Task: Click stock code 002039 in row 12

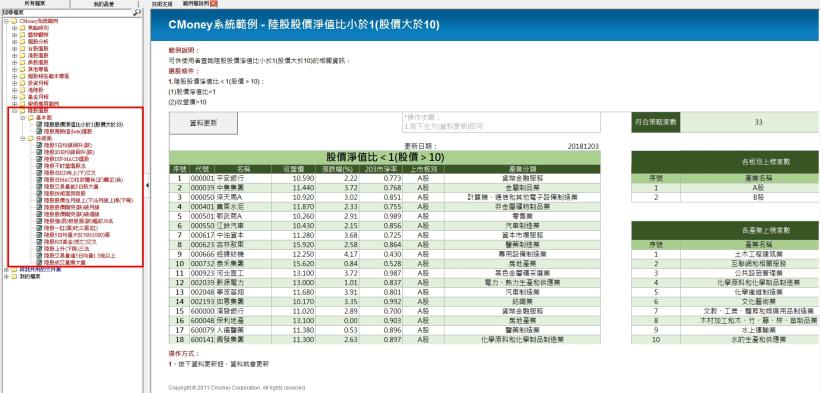Action: 202,282
